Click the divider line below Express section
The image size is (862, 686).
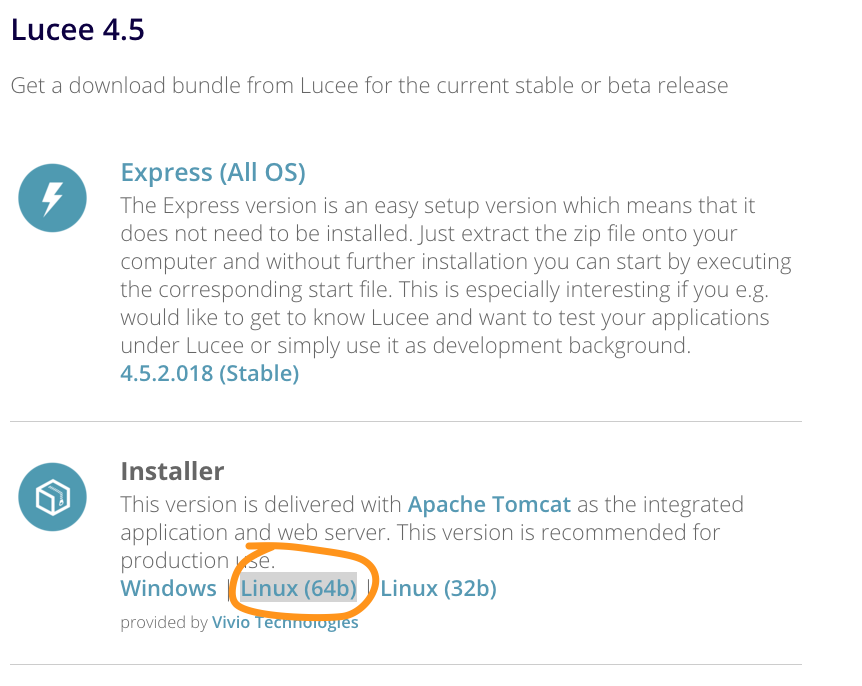pyautogui.click(x=406, y=422)
